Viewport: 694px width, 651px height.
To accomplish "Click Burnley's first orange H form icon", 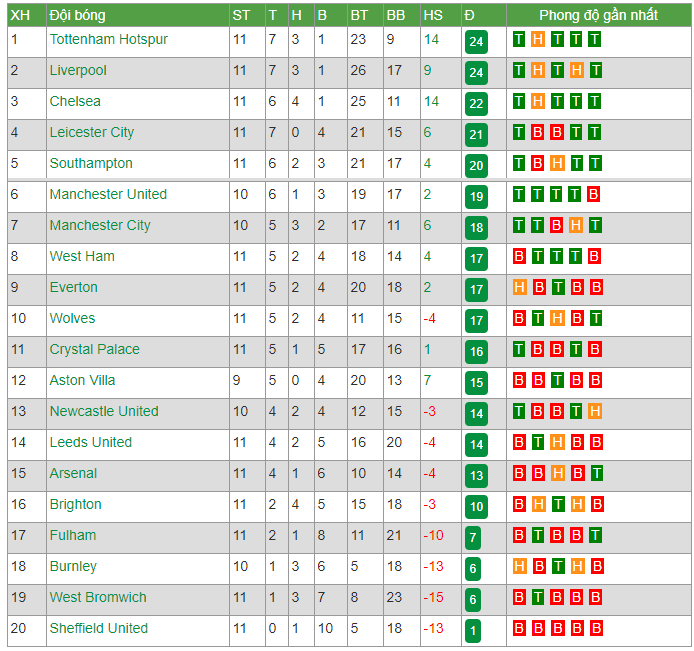I will (520, 566).
